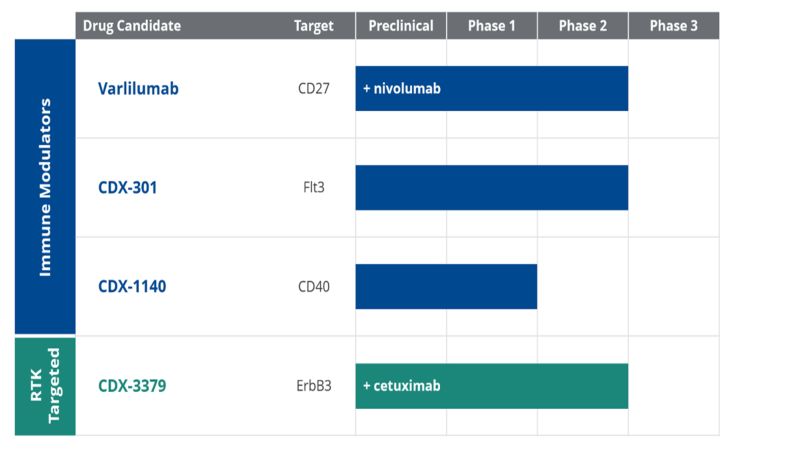This screenshot has width=800, height=450.
Task: Select the ErbB3 target text
Action: click(x=312, y=385)
